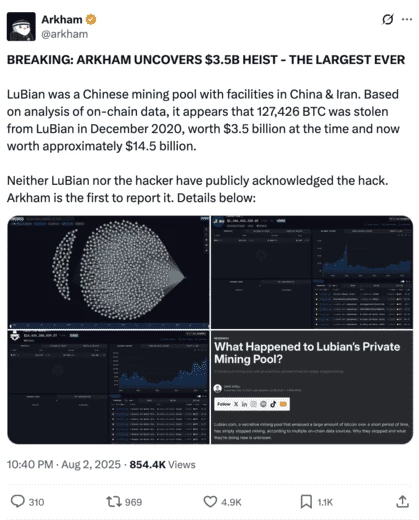Image resolution: width=419 pixels, height=520 pixels.
Task: Like the post with heart icon
Action: (210, 501)
